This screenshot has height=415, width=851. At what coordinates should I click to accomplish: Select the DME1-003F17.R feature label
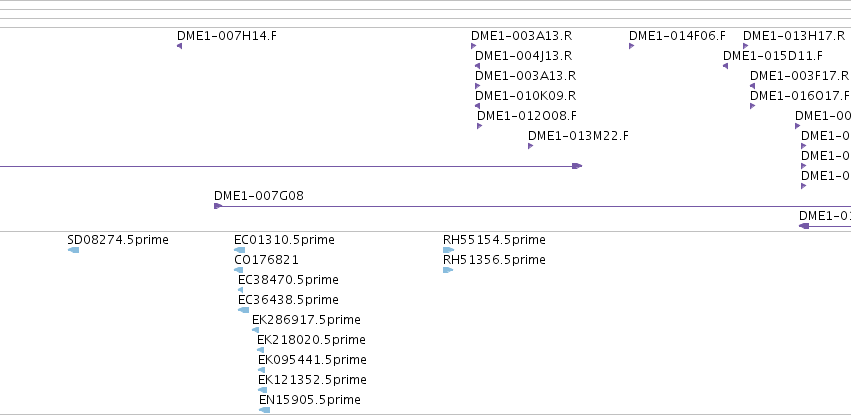[799, 76]
